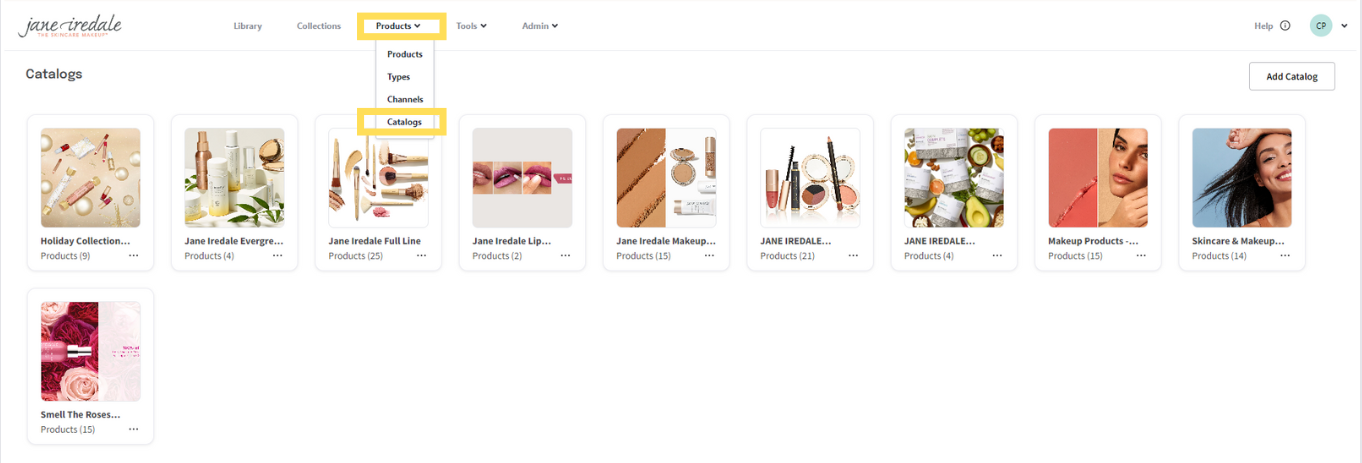Open the Holiday Collection catalog title

tap(85, 241)
